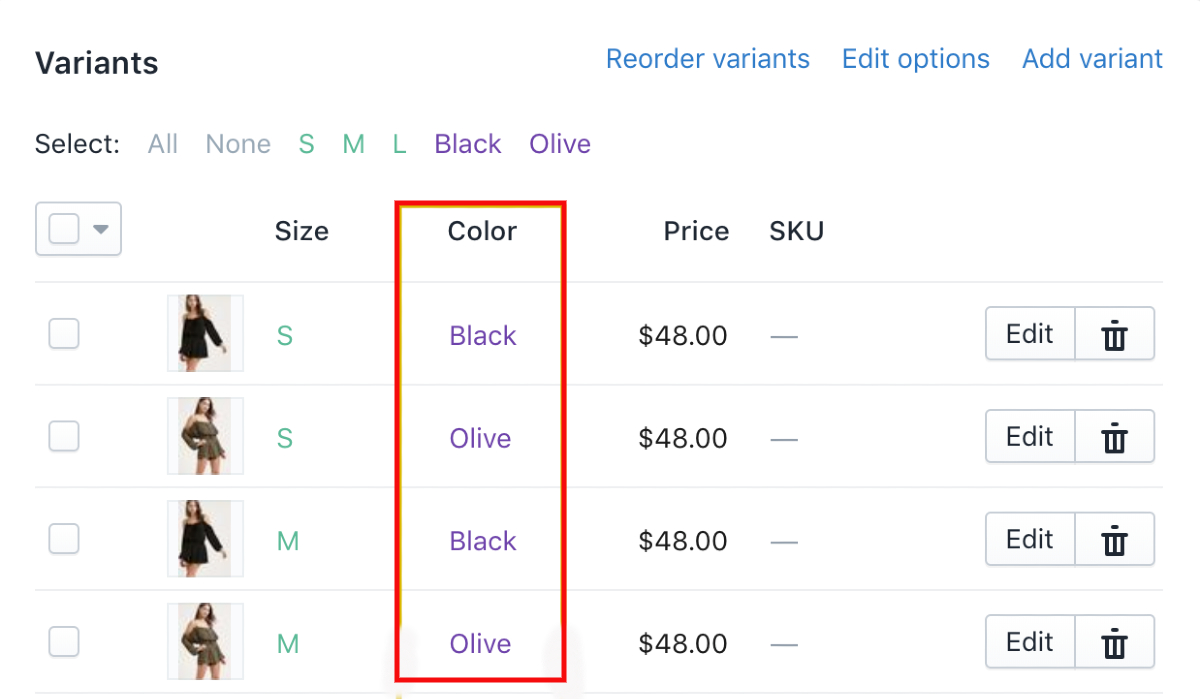Image resolution: width=1200 pixels, height=699 pixels.
Task: Select all Black variants filter
Action: click(x=467, y=144)
